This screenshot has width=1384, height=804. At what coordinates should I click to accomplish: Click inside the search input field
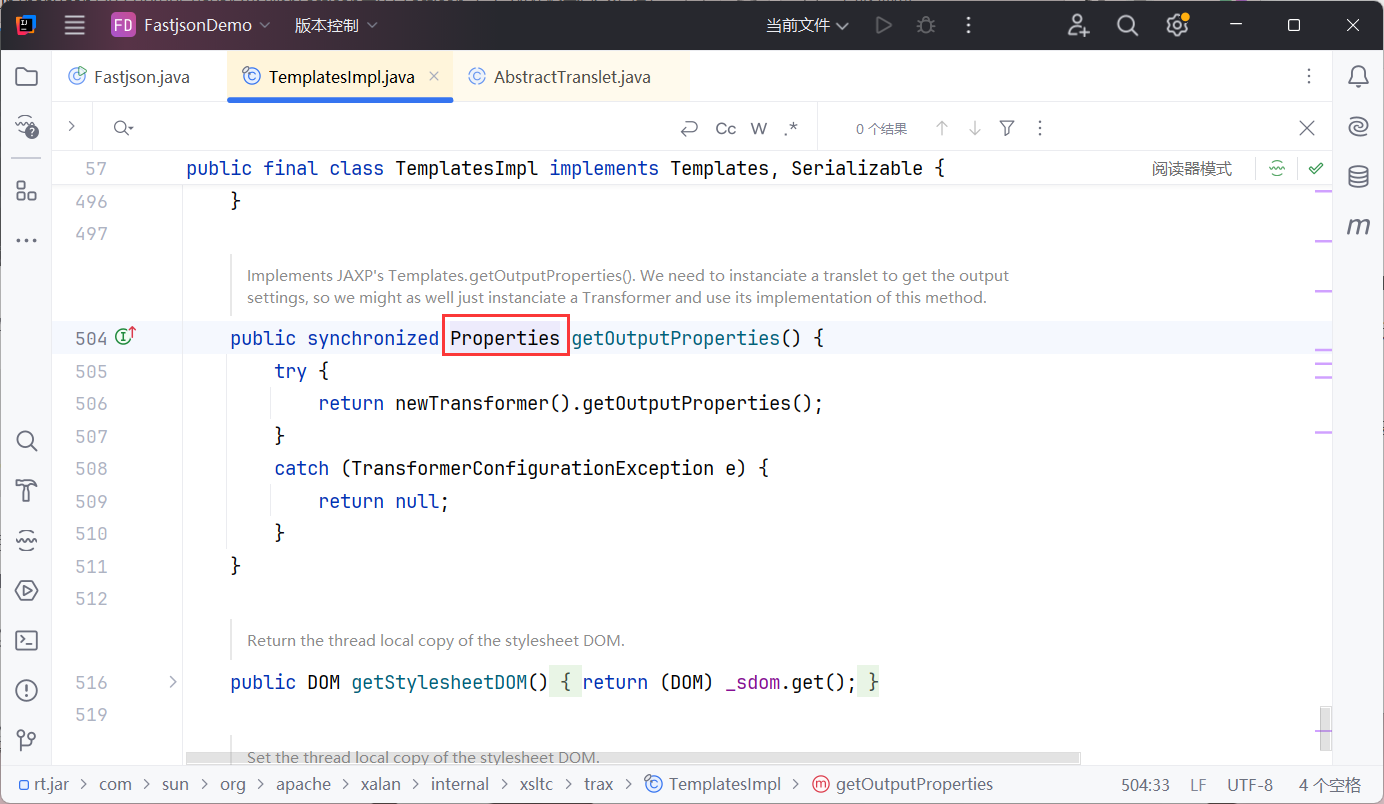(400, 128)
